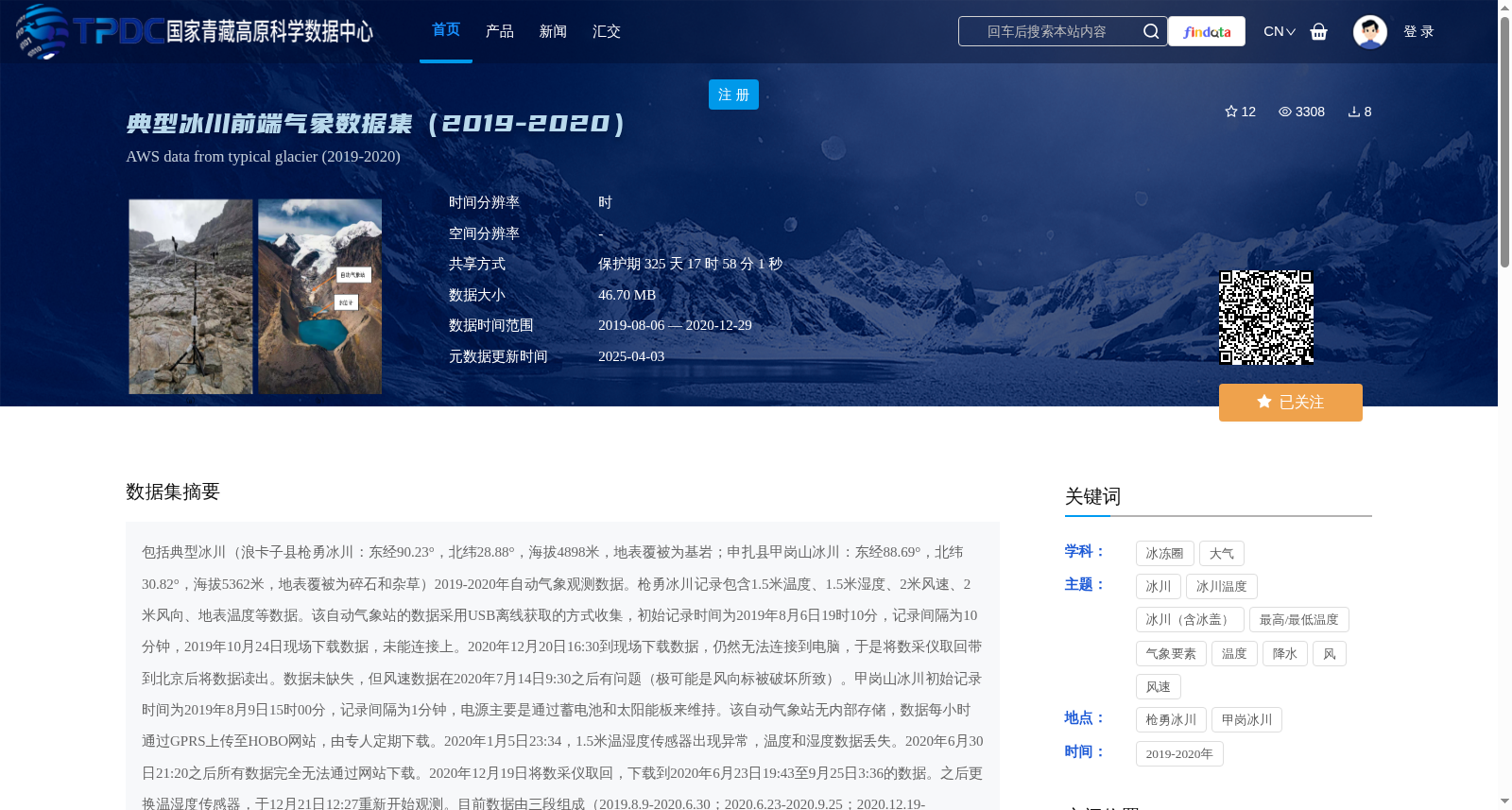1512x810 pixels.
Task: Click the 时间分辨率 label
Action: tap(484, 202)
